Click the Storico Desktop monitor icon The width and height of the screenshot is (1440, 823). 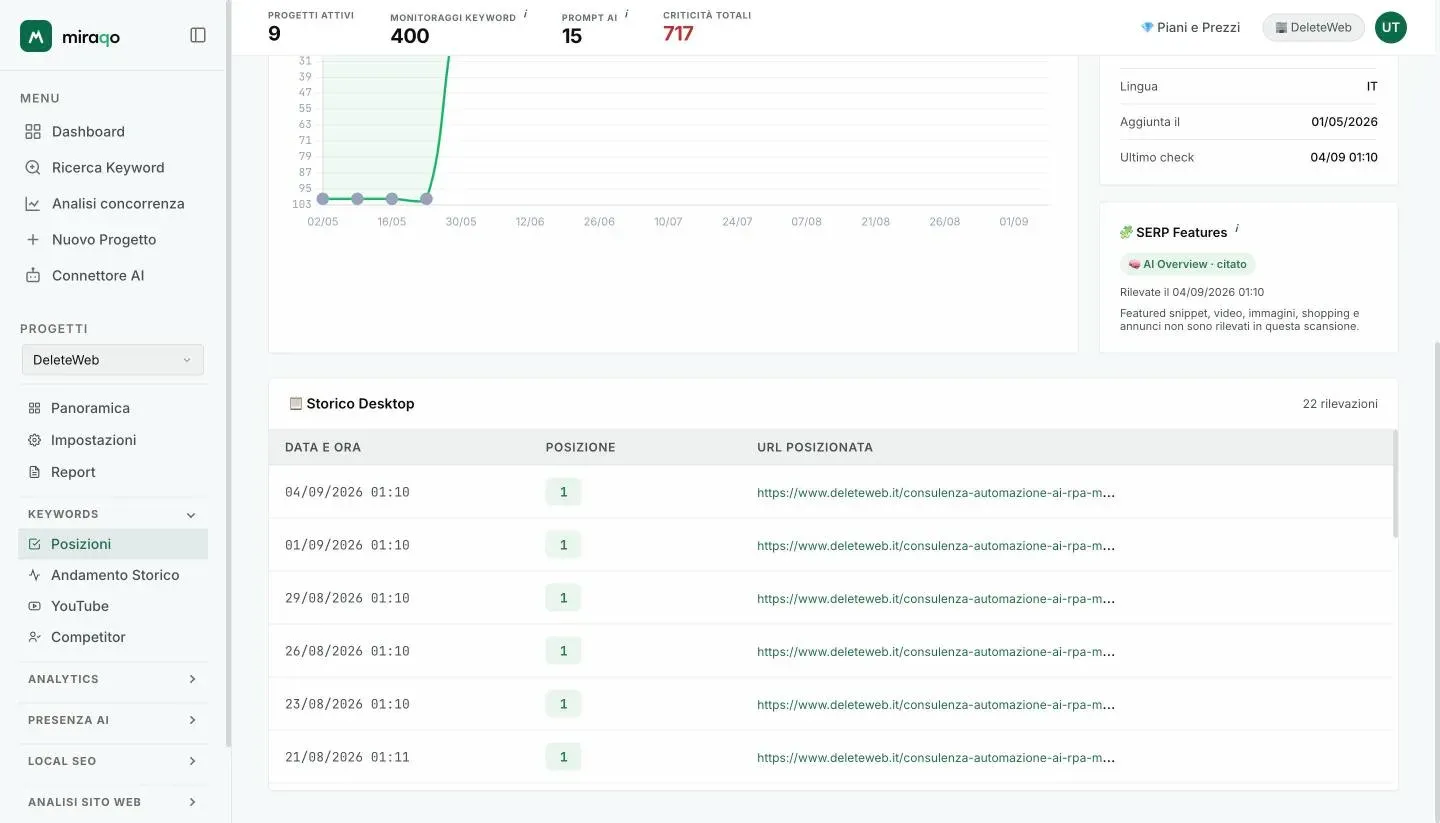[x=295, y=404]
